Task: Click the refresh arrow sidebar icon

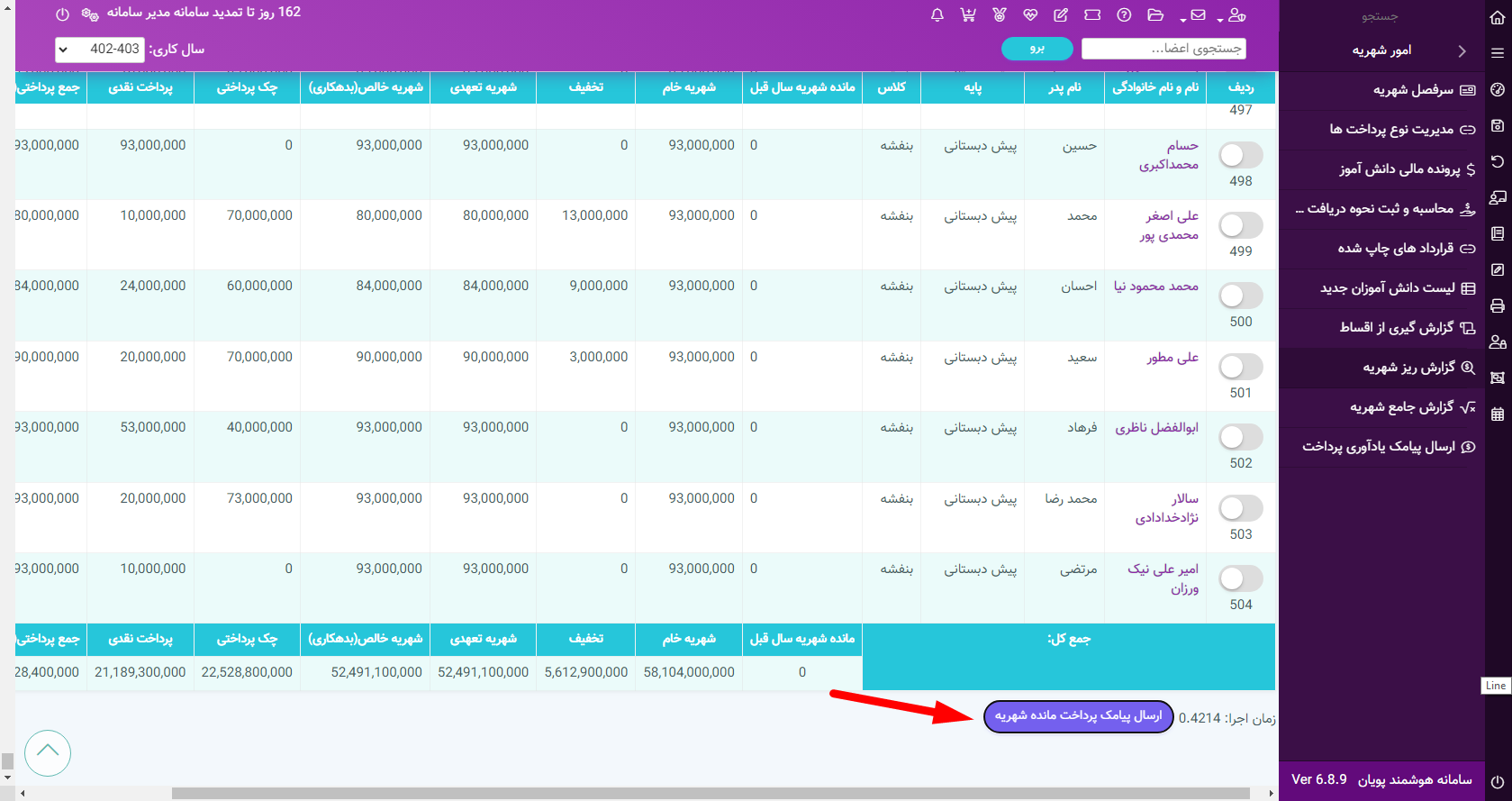Action: (1498, 161)
